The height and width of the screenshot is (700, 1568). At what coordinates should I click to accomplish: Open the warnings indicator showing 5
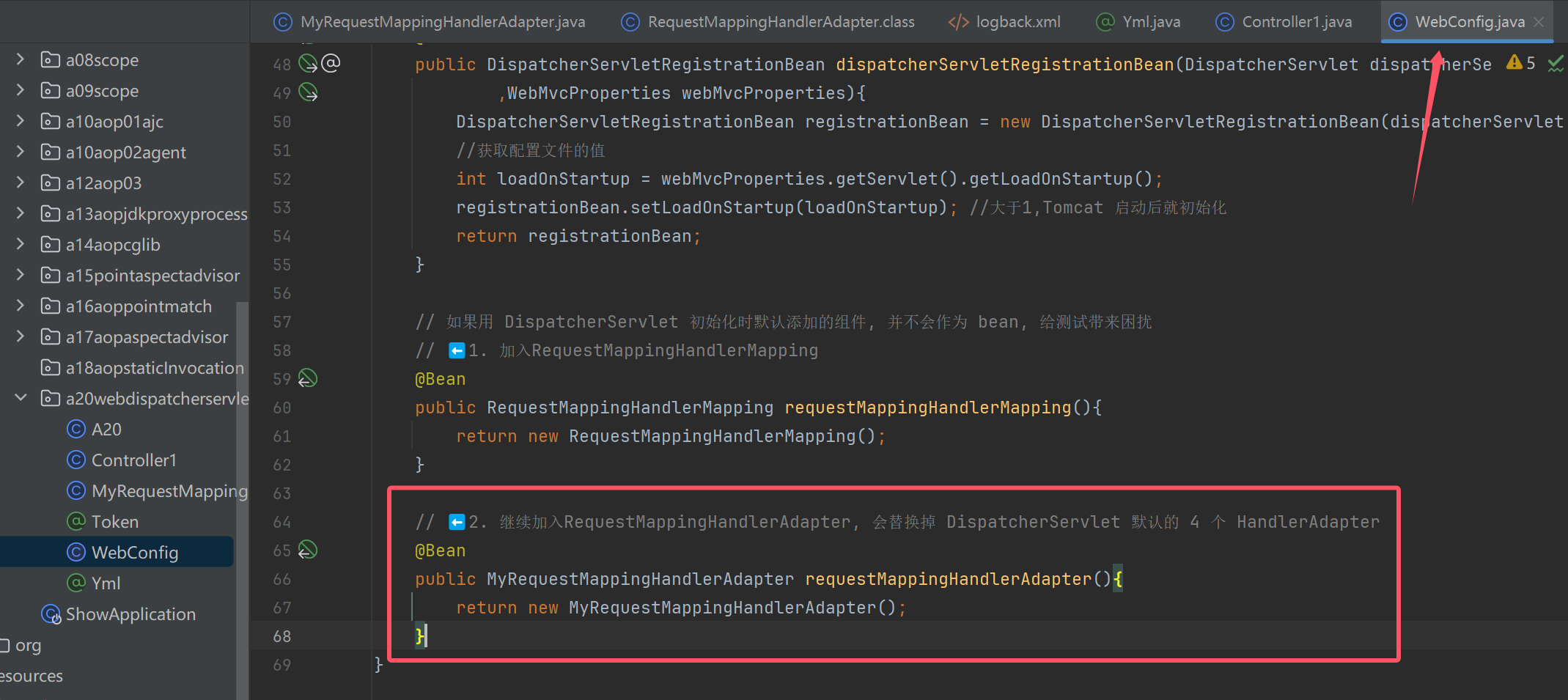1521,63
